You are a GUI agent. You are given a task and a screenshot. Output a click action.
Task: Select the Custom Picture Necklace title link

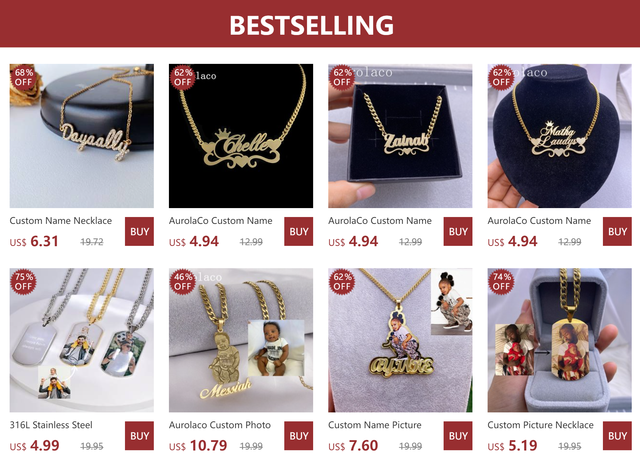540,425
